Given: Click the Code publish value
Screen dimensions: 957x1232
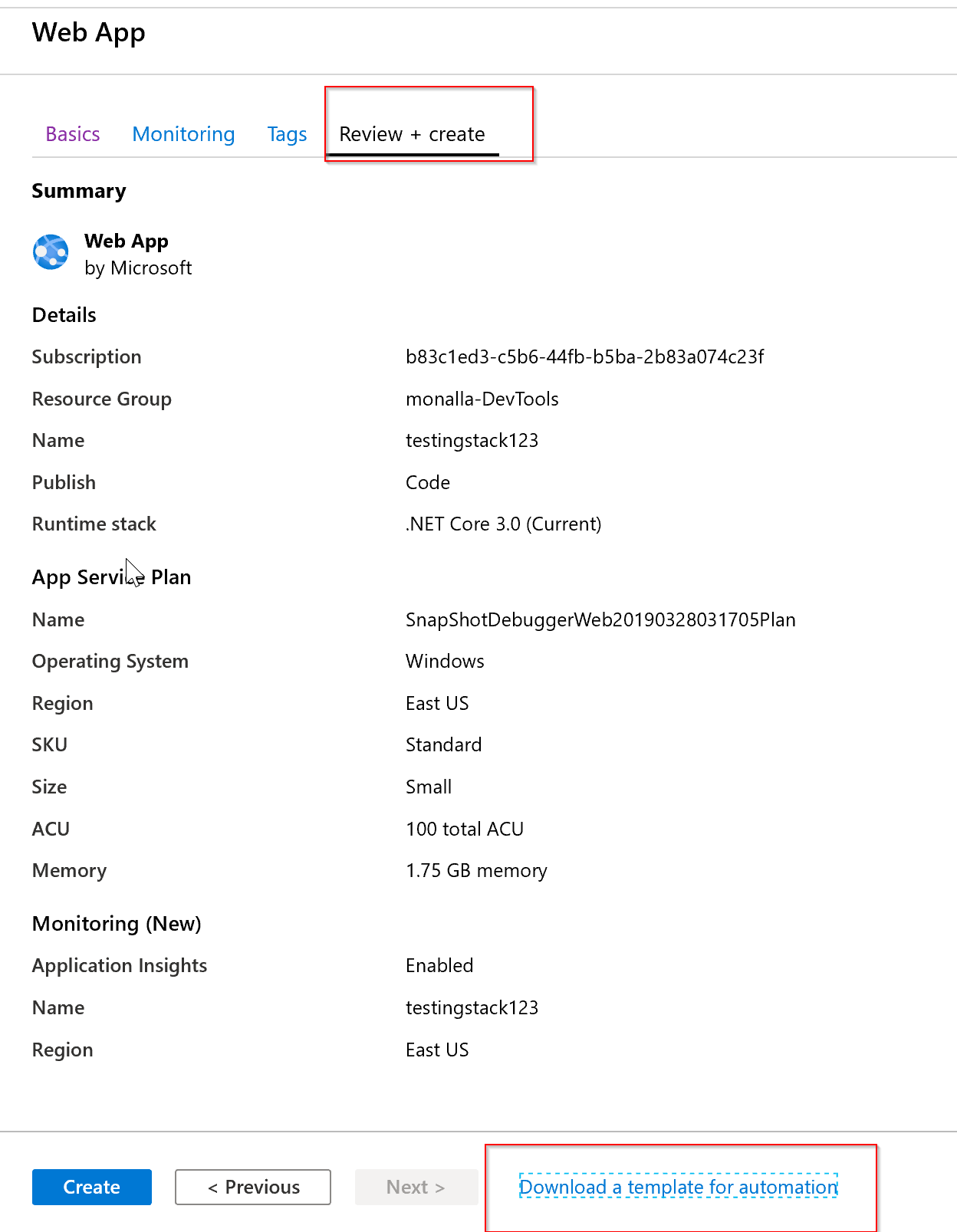Looking at the screenshot, I should coord(427,482).
